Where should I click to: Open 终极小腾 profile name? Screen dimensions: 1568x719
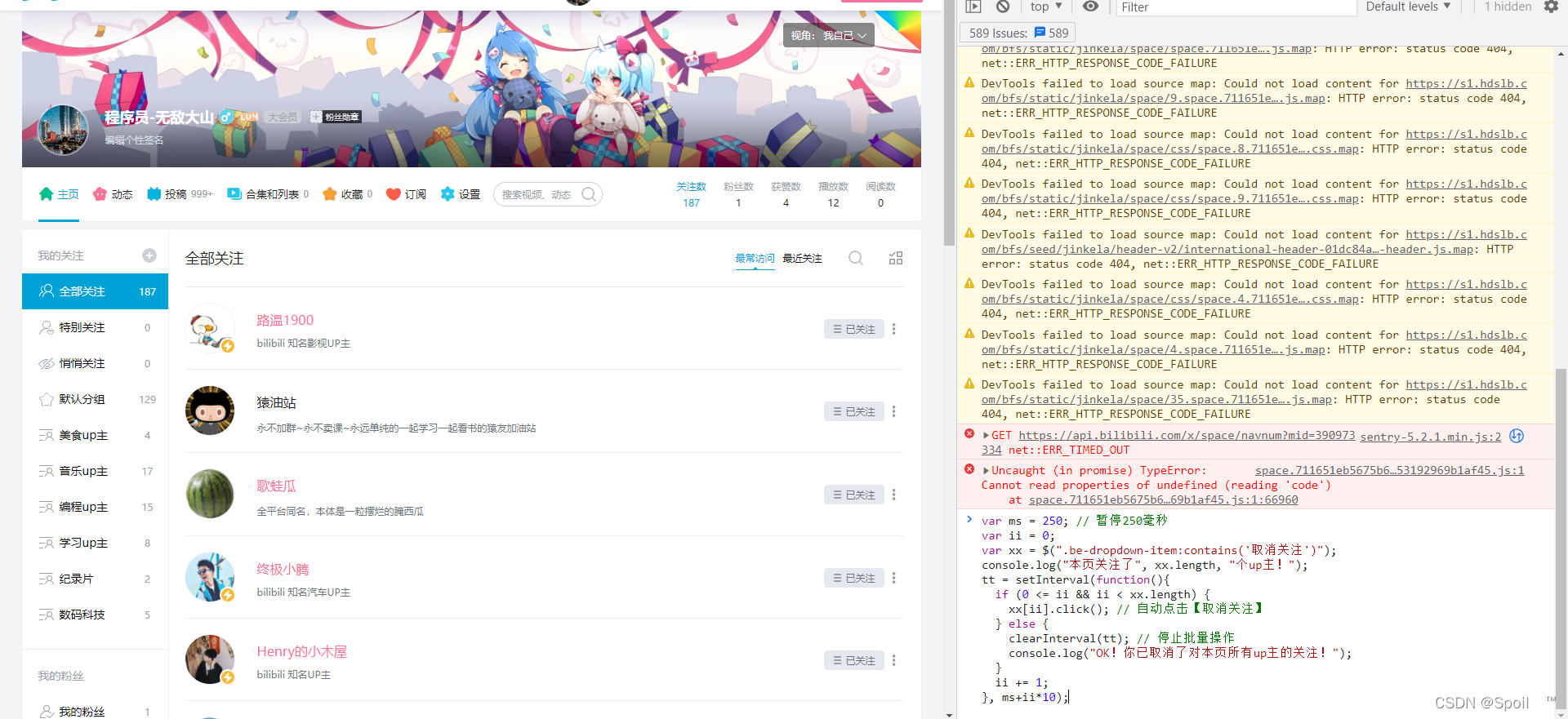point(283,569)
